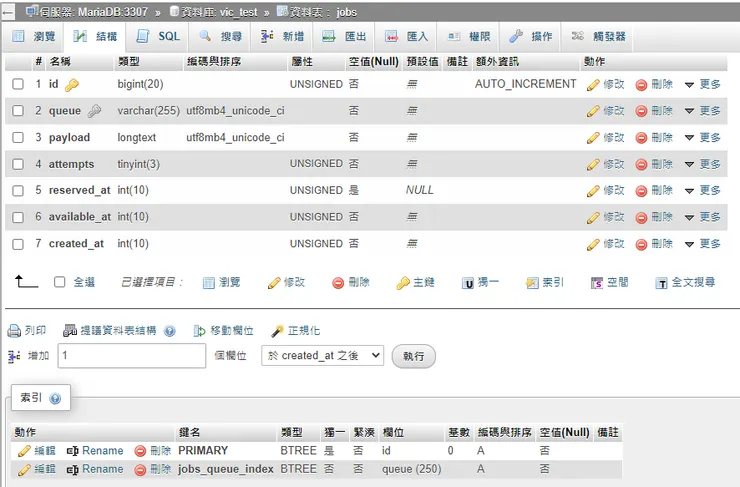Click the pencil edit icon for created_at row
The height and width of the screenshot is (487, 740).
pyautogui.click(x=593, y=245)
